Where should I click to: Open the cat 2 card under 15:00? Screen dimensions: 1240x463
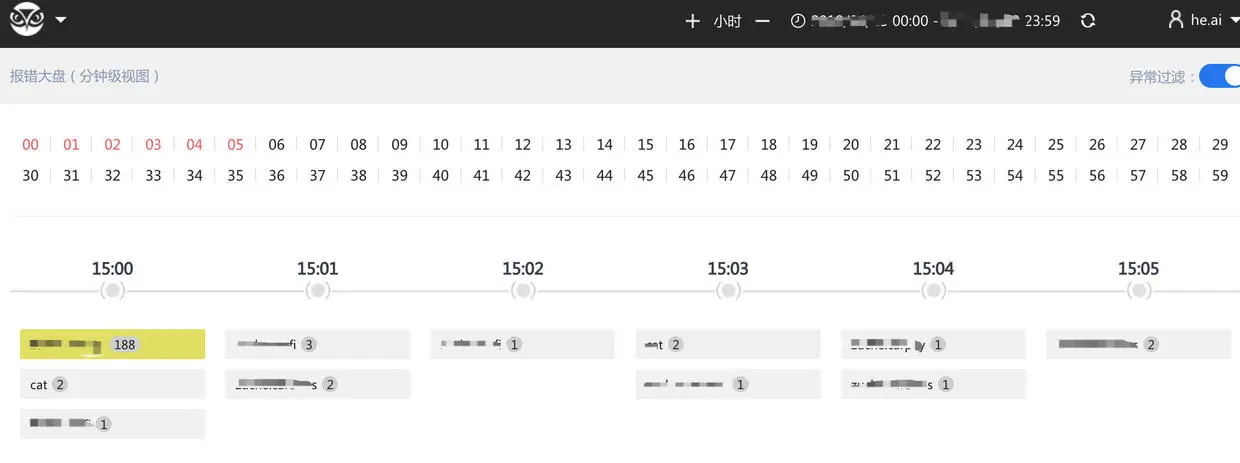point(113,384)
